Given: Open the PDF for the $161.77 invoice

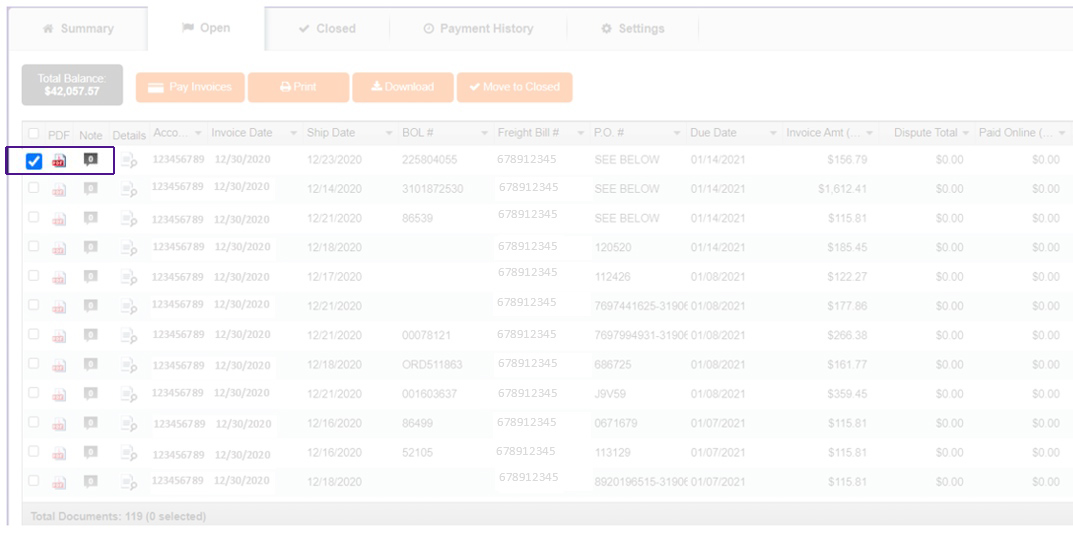Looking at the screenshot, I should (60, 366).
